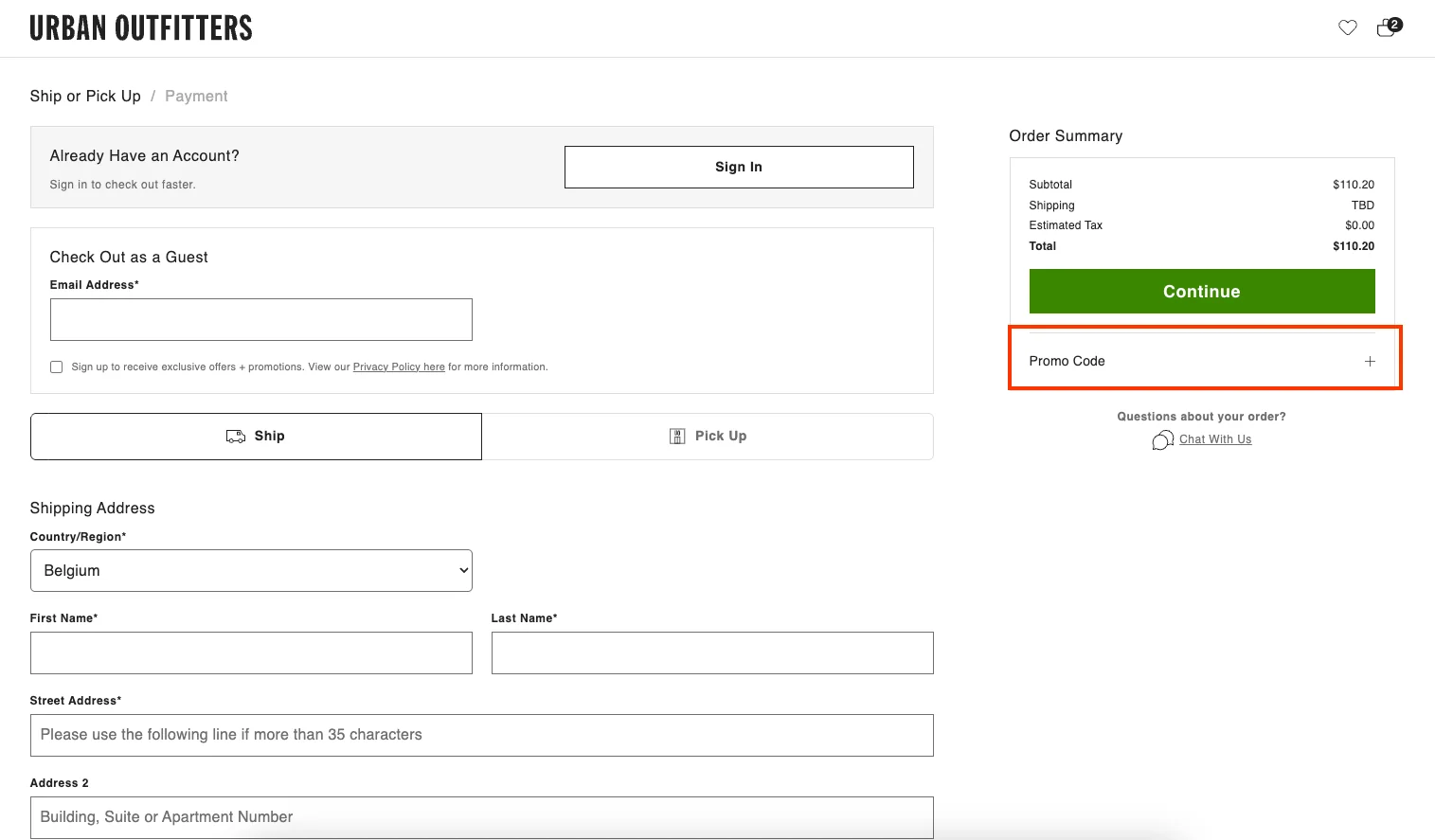Viewport: 1435px width, 840px height.
Task: Go to Payment breadcrumb step
Action: [x=196, y=96]
